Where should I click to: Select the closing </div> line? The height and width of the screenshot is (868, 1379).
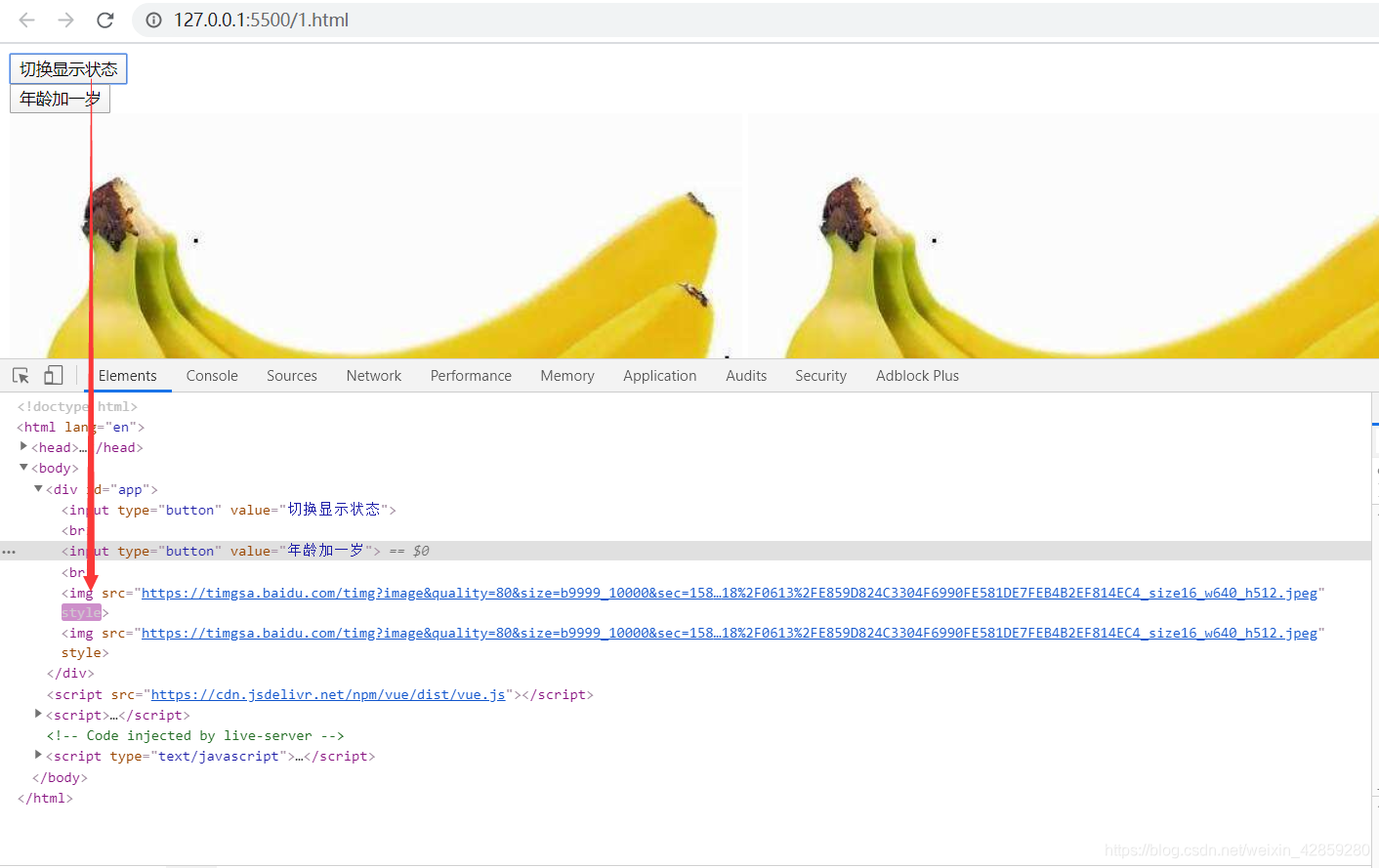click(70, 673)
